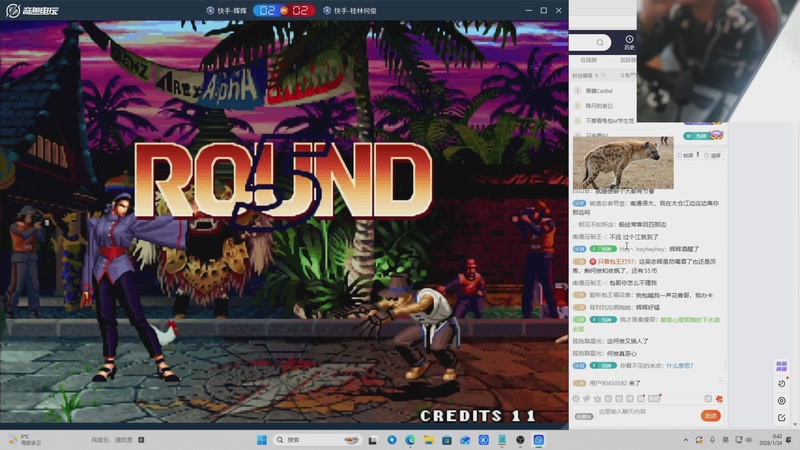Toggle the lock-screen checkbox below the medal

point(685,155)
